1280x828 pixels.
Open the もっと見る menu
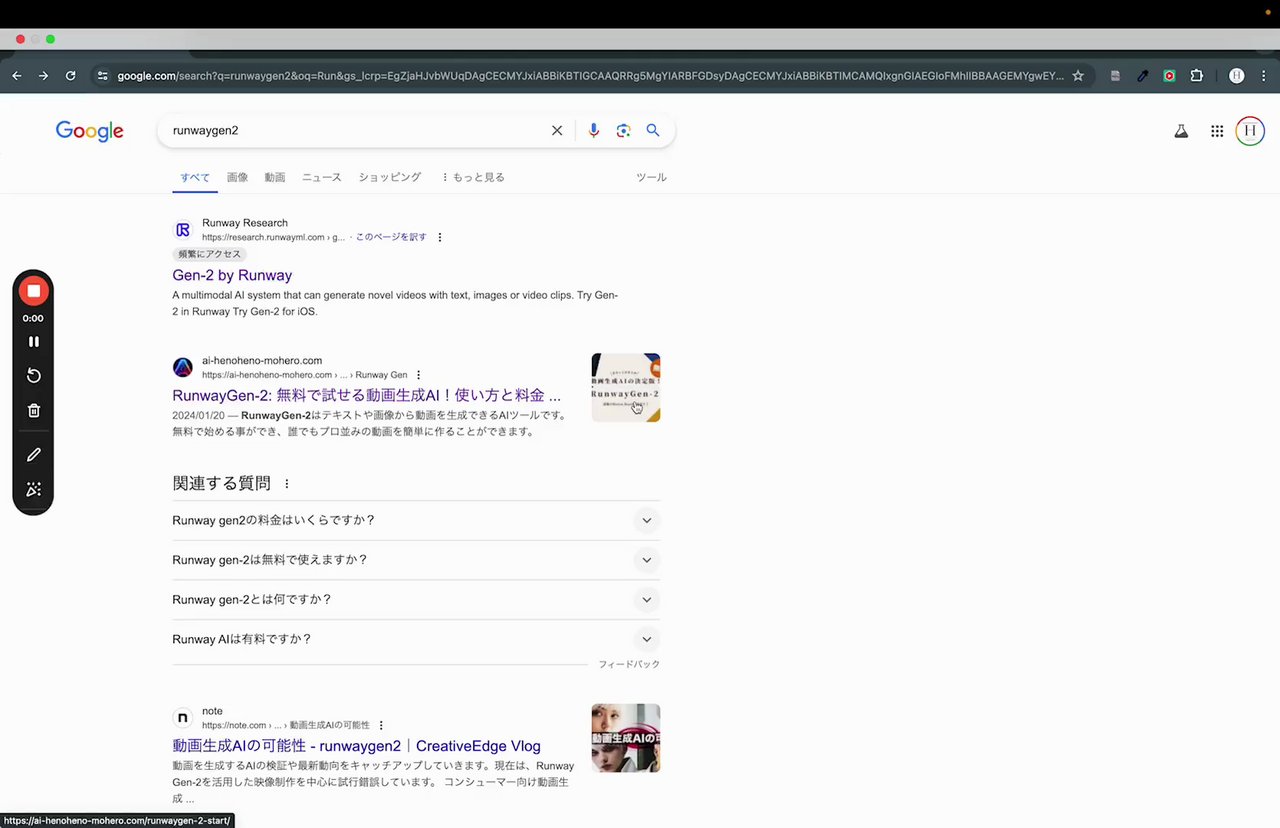click(472, 177)
